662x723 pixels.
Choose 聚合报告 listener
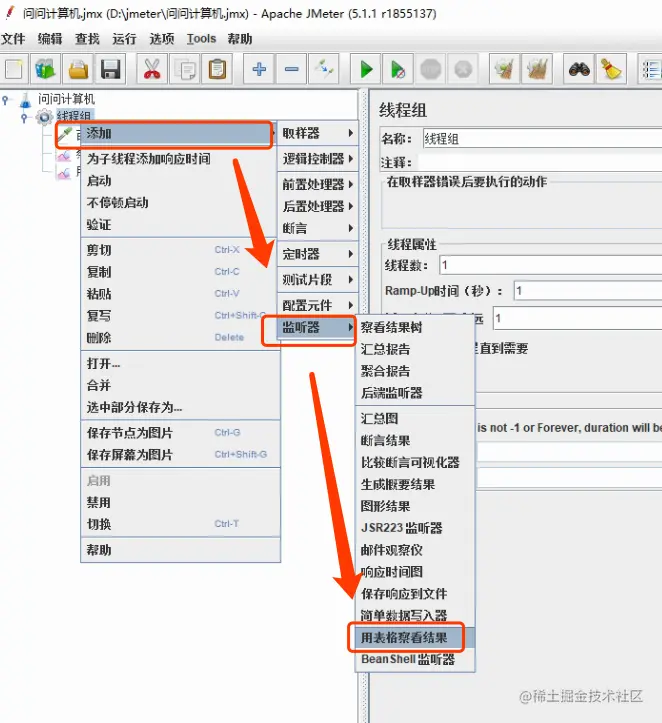[415, 371]
